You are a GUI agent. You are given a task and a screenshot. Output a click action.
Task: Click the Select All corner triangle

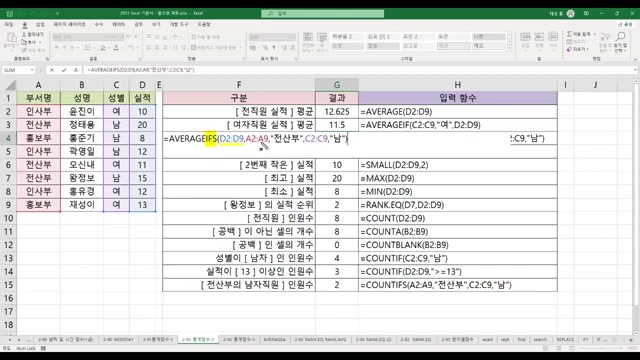coord(11,85)
